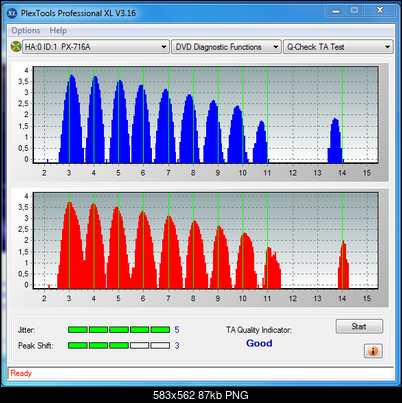Click the red peak at 3 in bottom graph
Viewport: 402px width, 403px height.
70,245
